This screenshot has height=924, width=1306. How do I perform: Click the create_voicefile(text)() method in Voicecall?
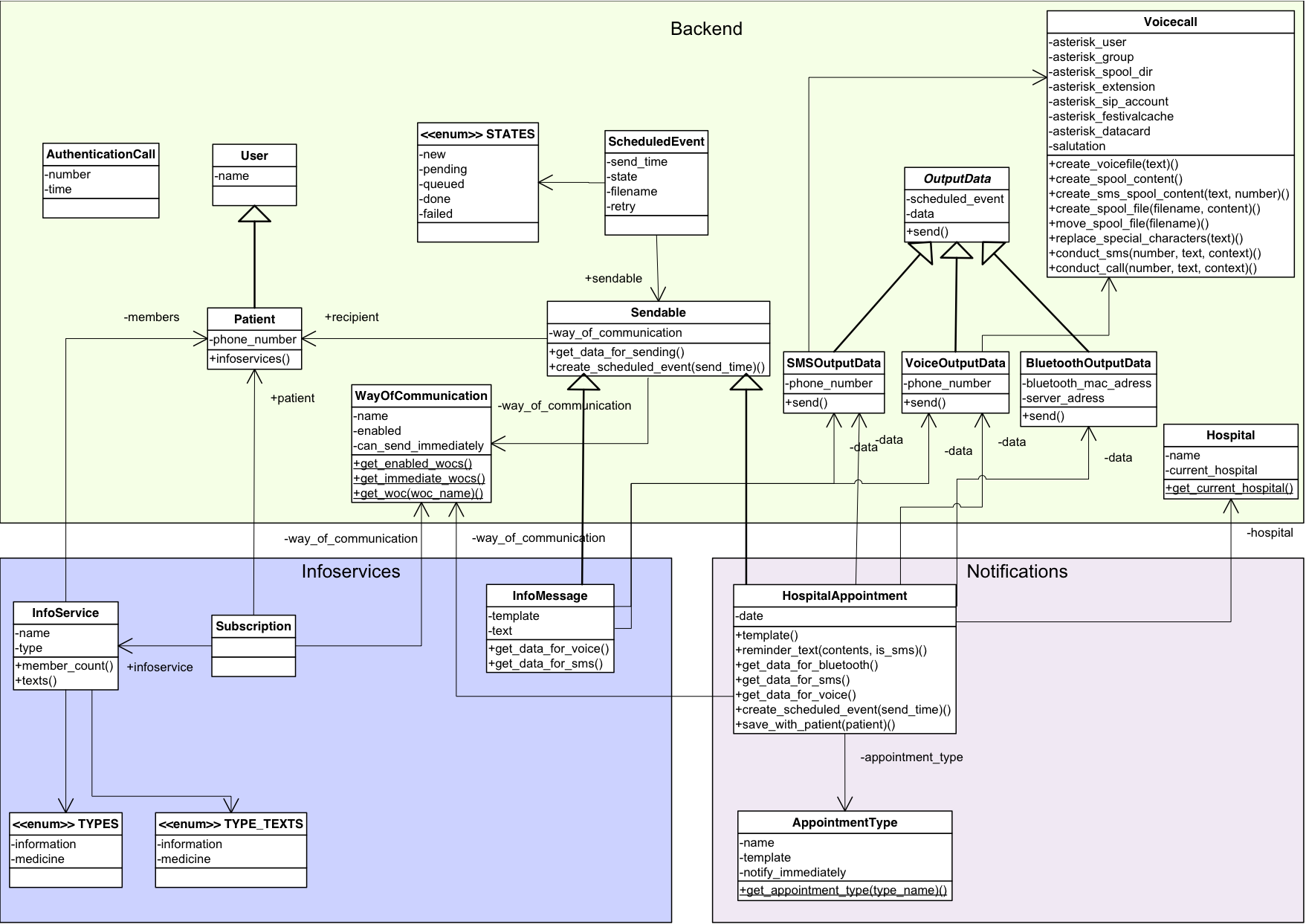[1113, 164]
